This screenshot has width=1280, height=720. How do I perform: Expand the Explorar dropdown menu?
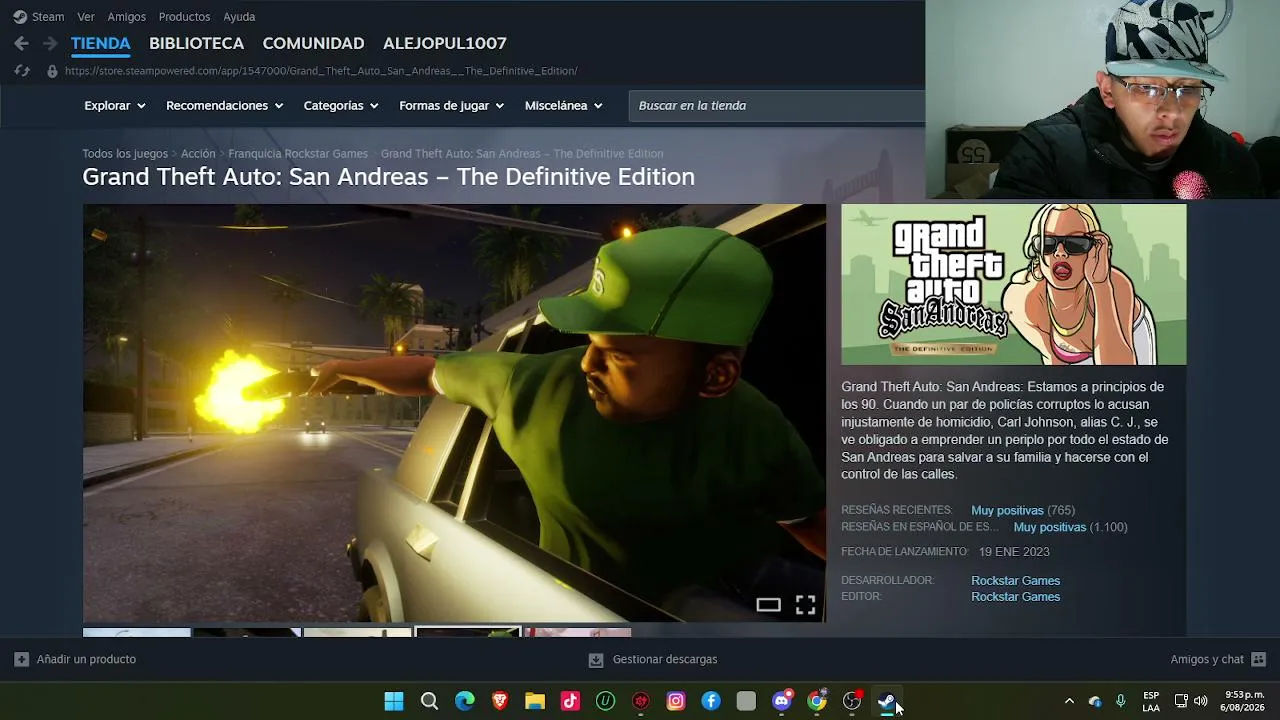115,106
